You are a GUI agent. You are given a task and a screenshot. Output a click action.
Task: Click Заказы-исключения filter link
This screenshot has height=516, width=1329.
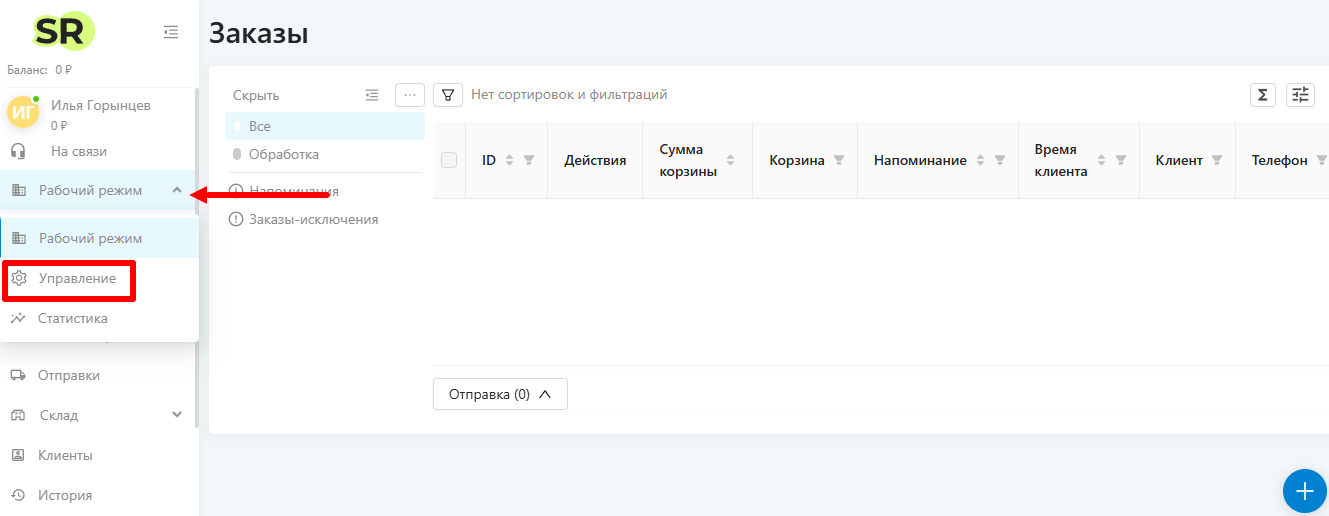pyautogui.click(x=313, y=219)
